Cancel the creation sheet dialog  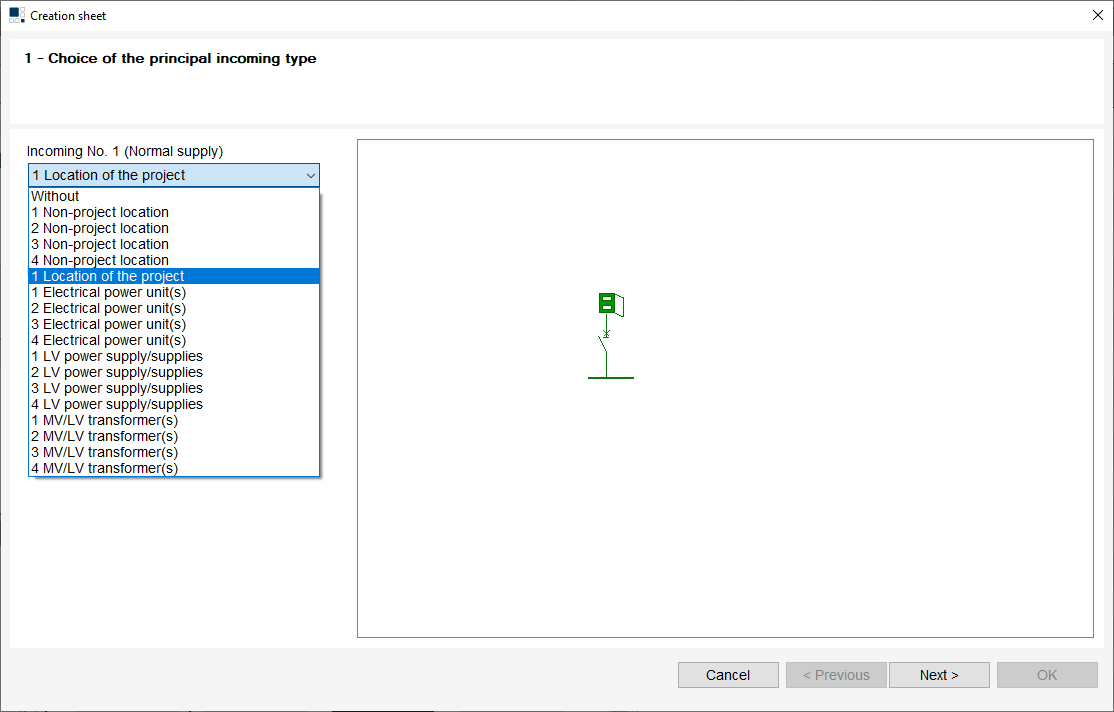click(728, 675)
